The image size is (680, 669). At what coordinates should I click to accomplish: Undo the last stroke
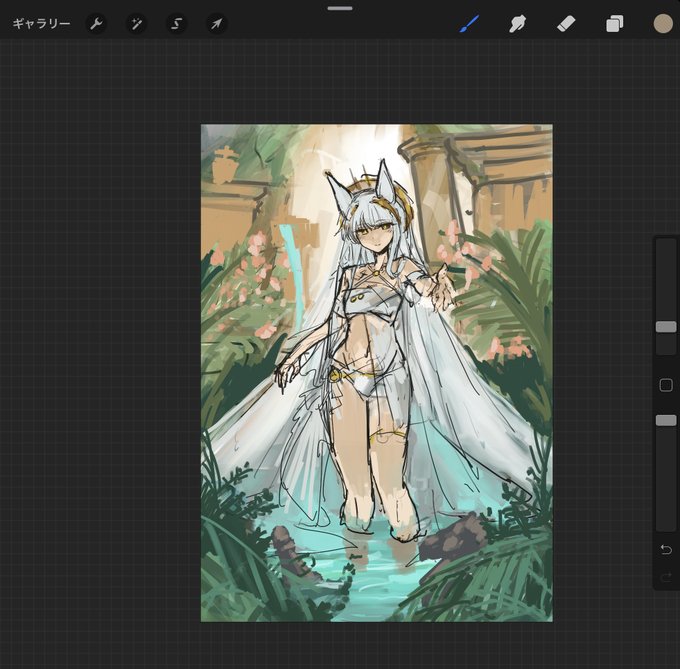(666, 550)
